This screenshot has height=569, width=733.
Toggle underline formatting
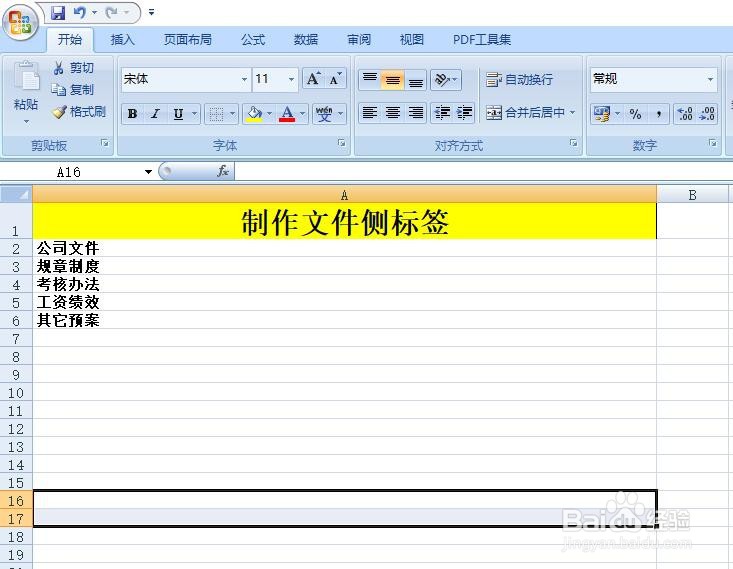178,114
